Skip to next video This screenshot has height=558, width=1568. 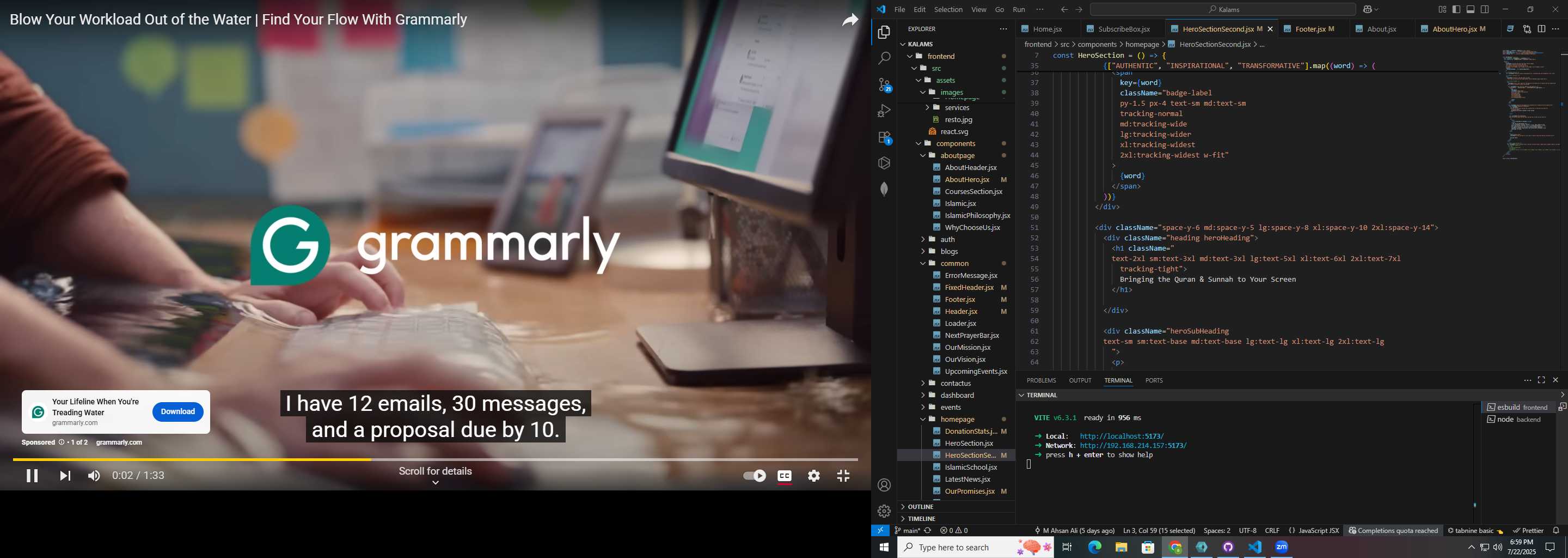point(65,476)
